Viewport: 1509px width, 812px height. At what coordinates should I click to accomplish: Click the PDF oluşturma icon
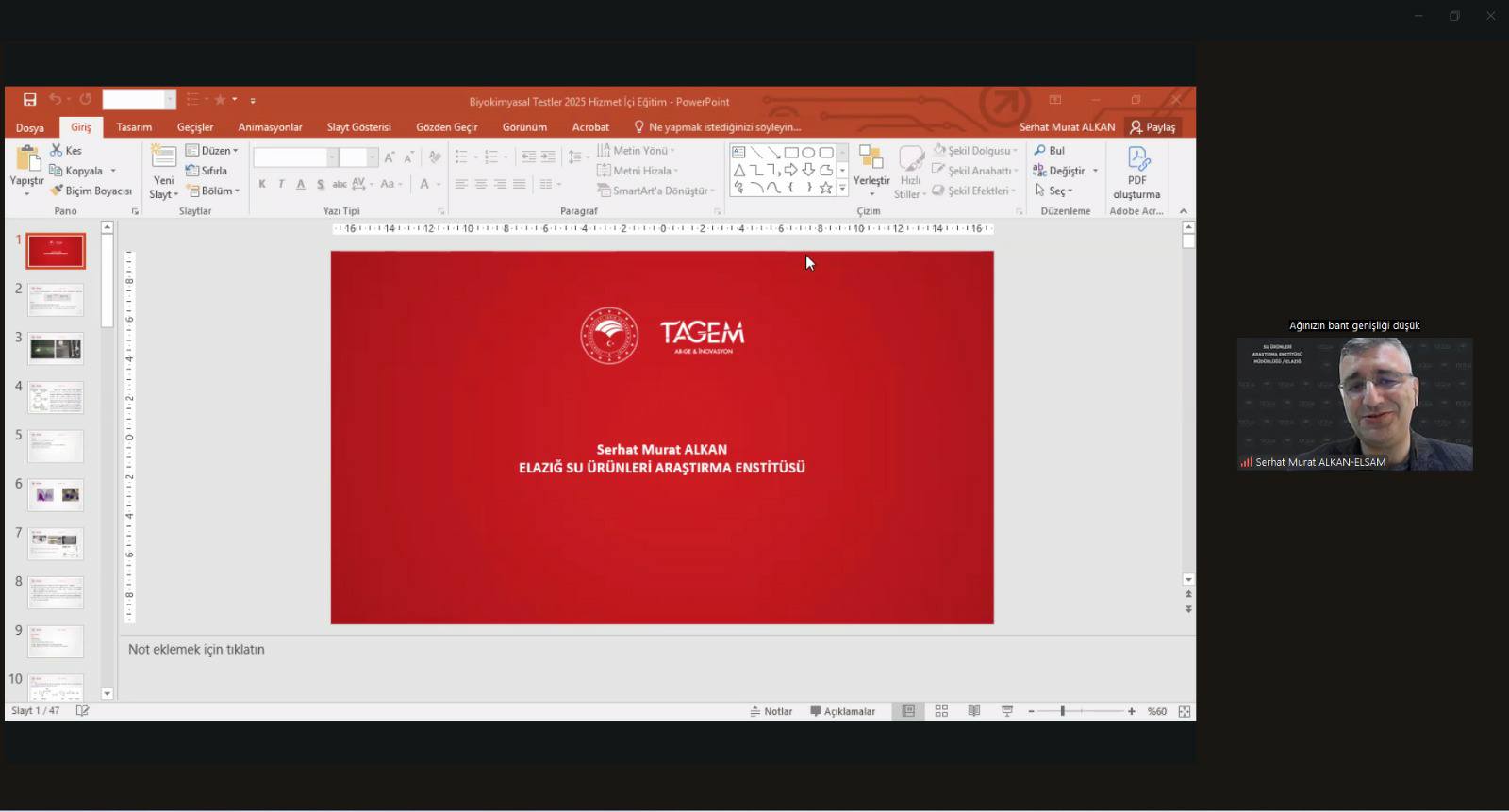[1136, 160]
